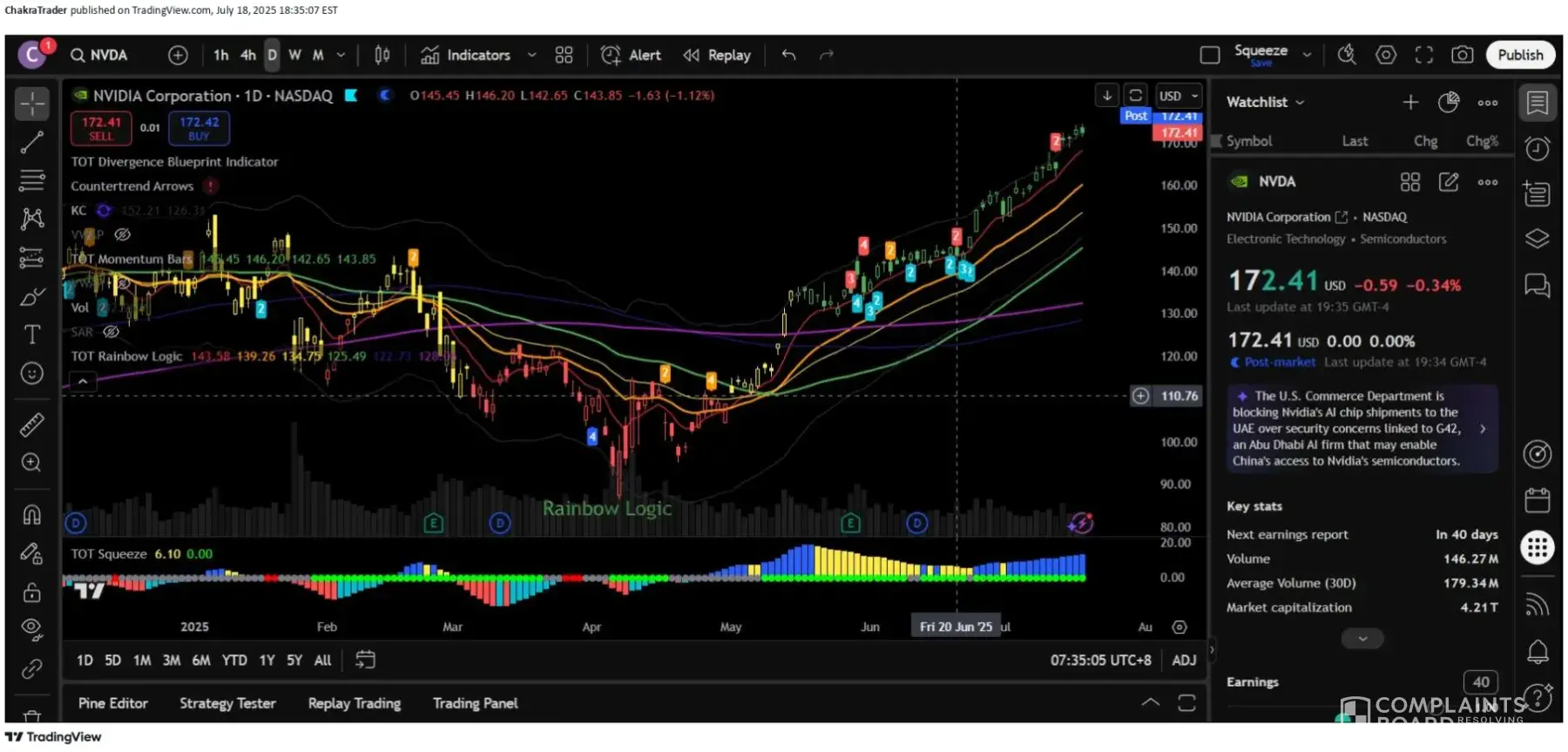Toggle ADJ adjusted data button
The height and width of the screenshot is (752, 1568).
click(x=1184, y=661)
